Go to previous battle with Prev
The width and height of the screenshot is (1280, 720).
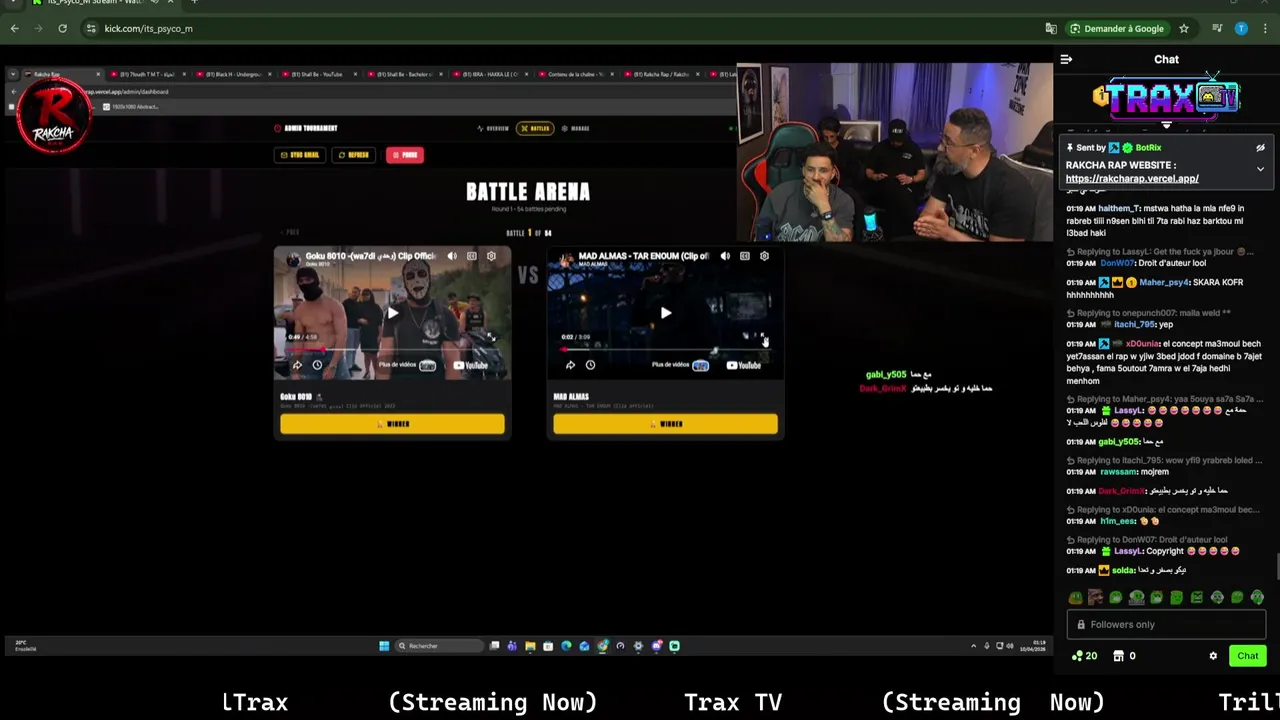[x=291, y=232]
